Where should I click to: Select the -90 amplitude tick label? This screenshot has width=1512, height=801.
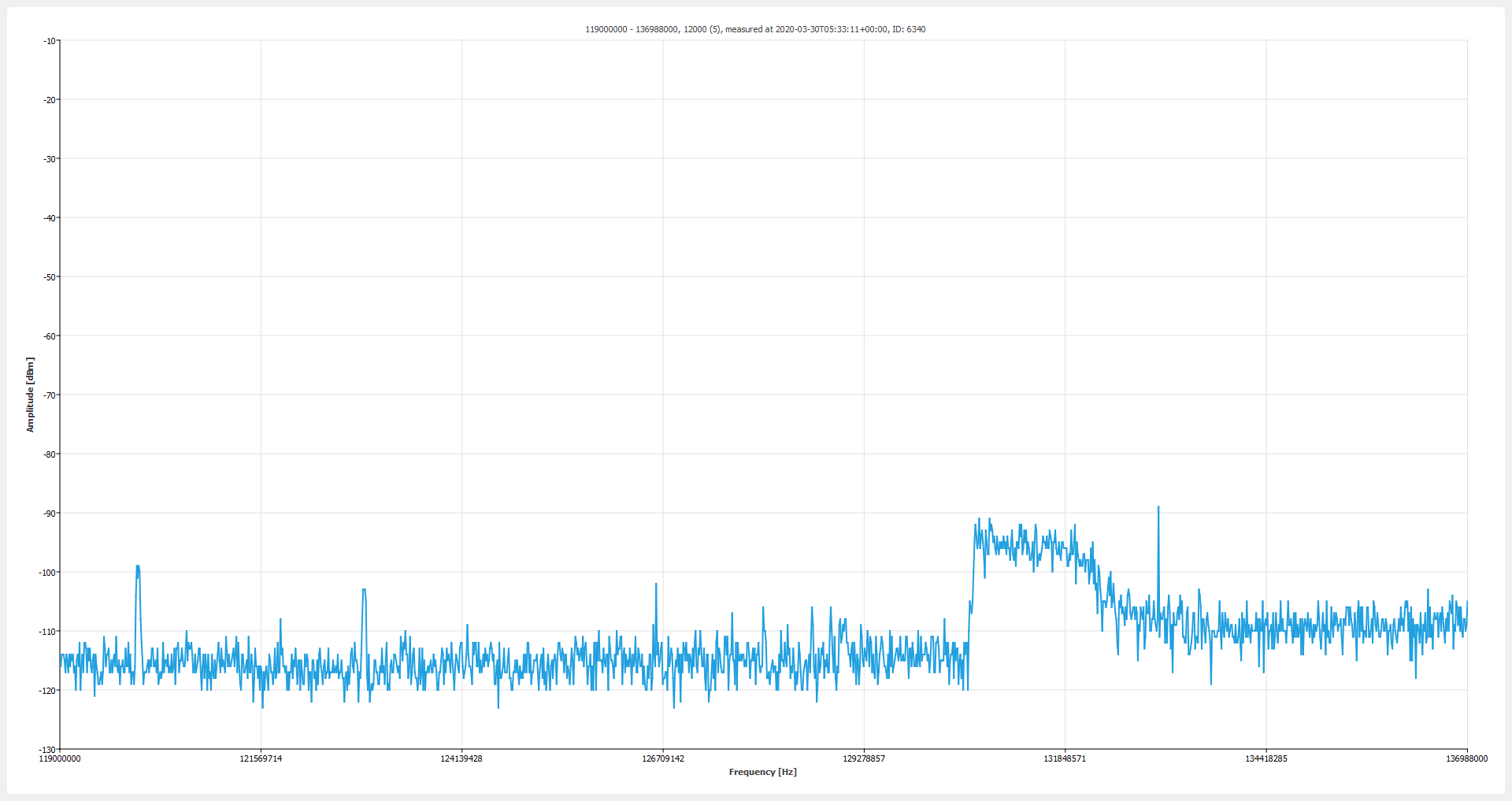pyautogui.click(x=50, y=514)
